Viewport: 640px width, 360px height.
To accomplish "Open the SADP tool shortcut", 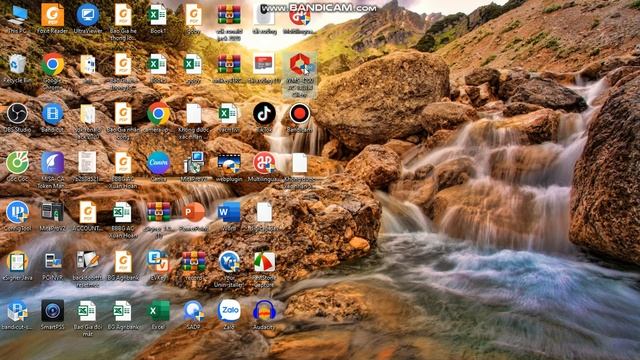I will [193, 315].
